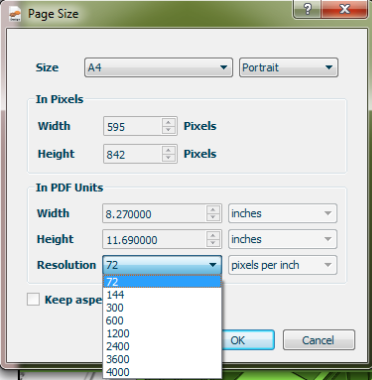372x380 pixels.
Task: Select 2400 from the resolution list
Action: click(162, 346)
